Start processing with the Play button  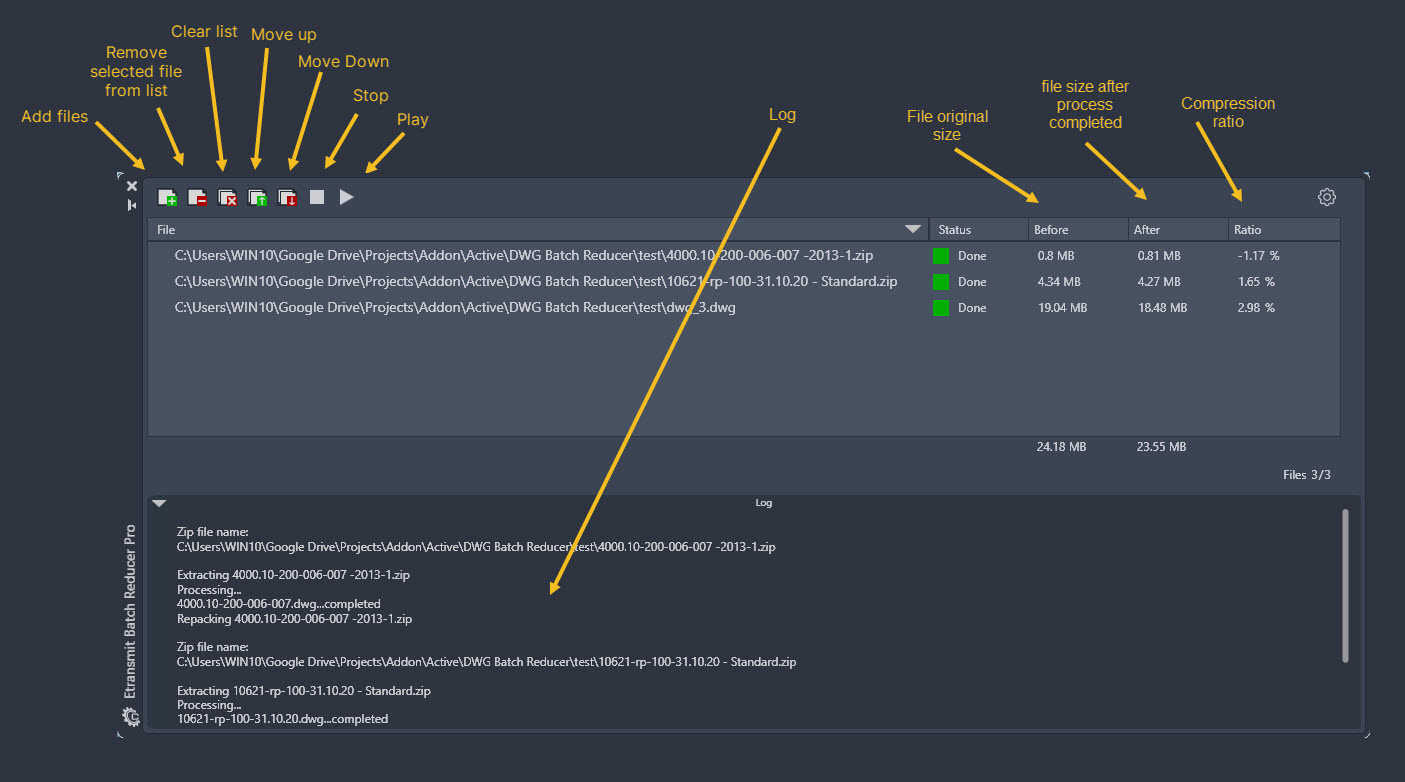pyautogui.click(x=346, y=198)
